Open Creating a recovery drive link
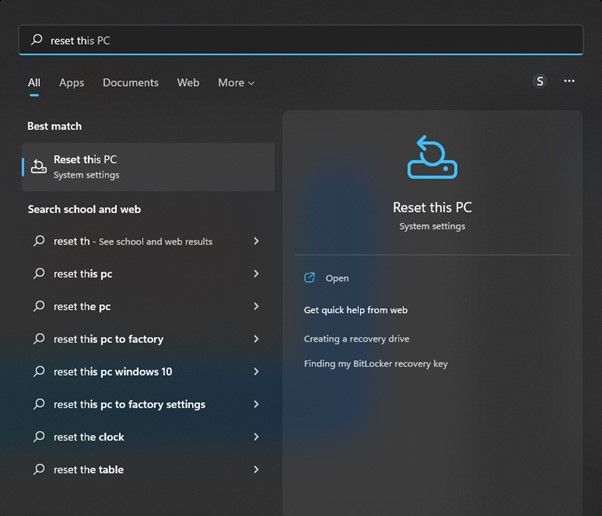Image resolution: width=602 pixels, height=516 pixels. pos(356,339)
